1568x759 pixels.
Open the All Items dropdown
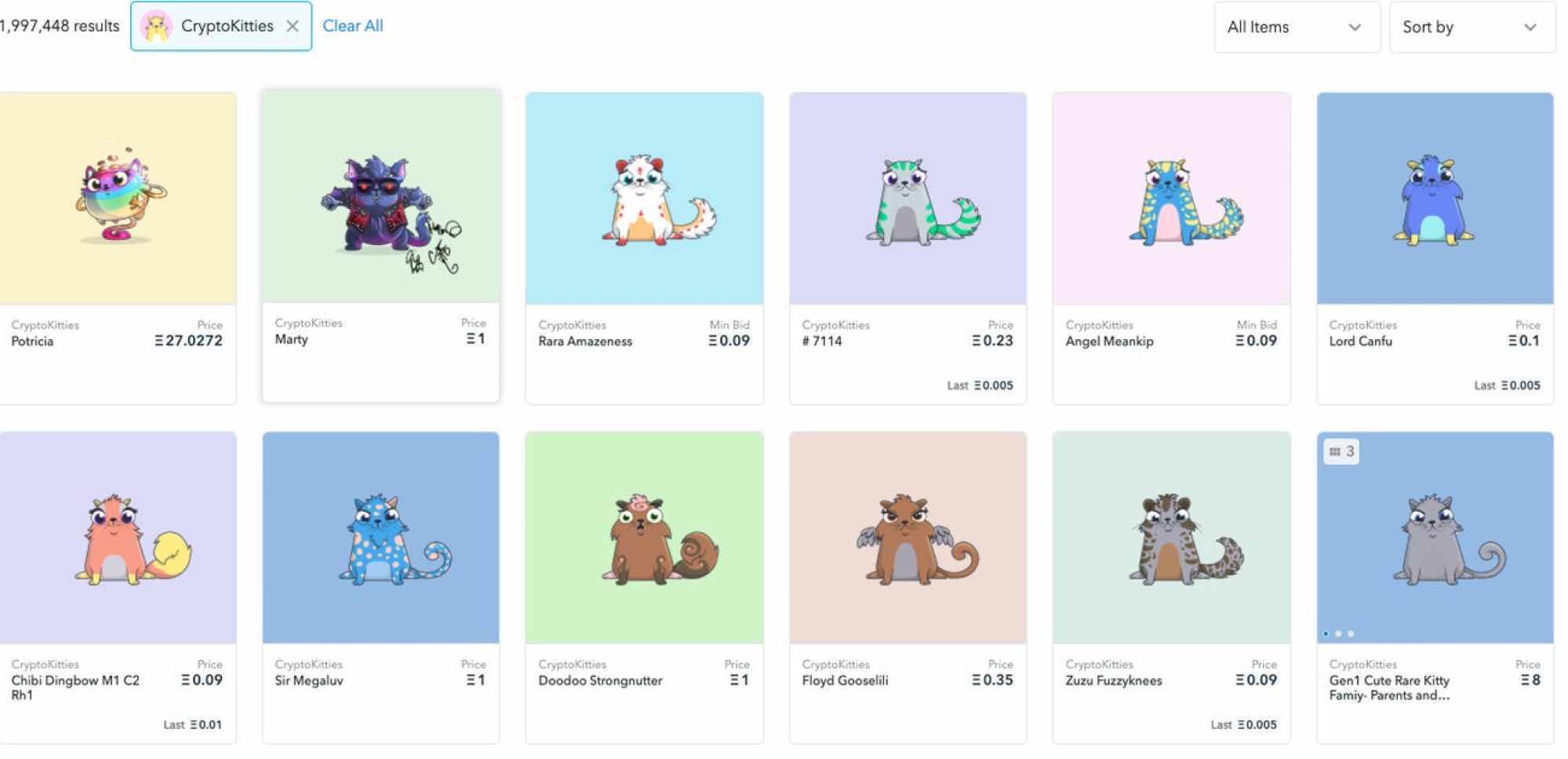point(1297,27)
